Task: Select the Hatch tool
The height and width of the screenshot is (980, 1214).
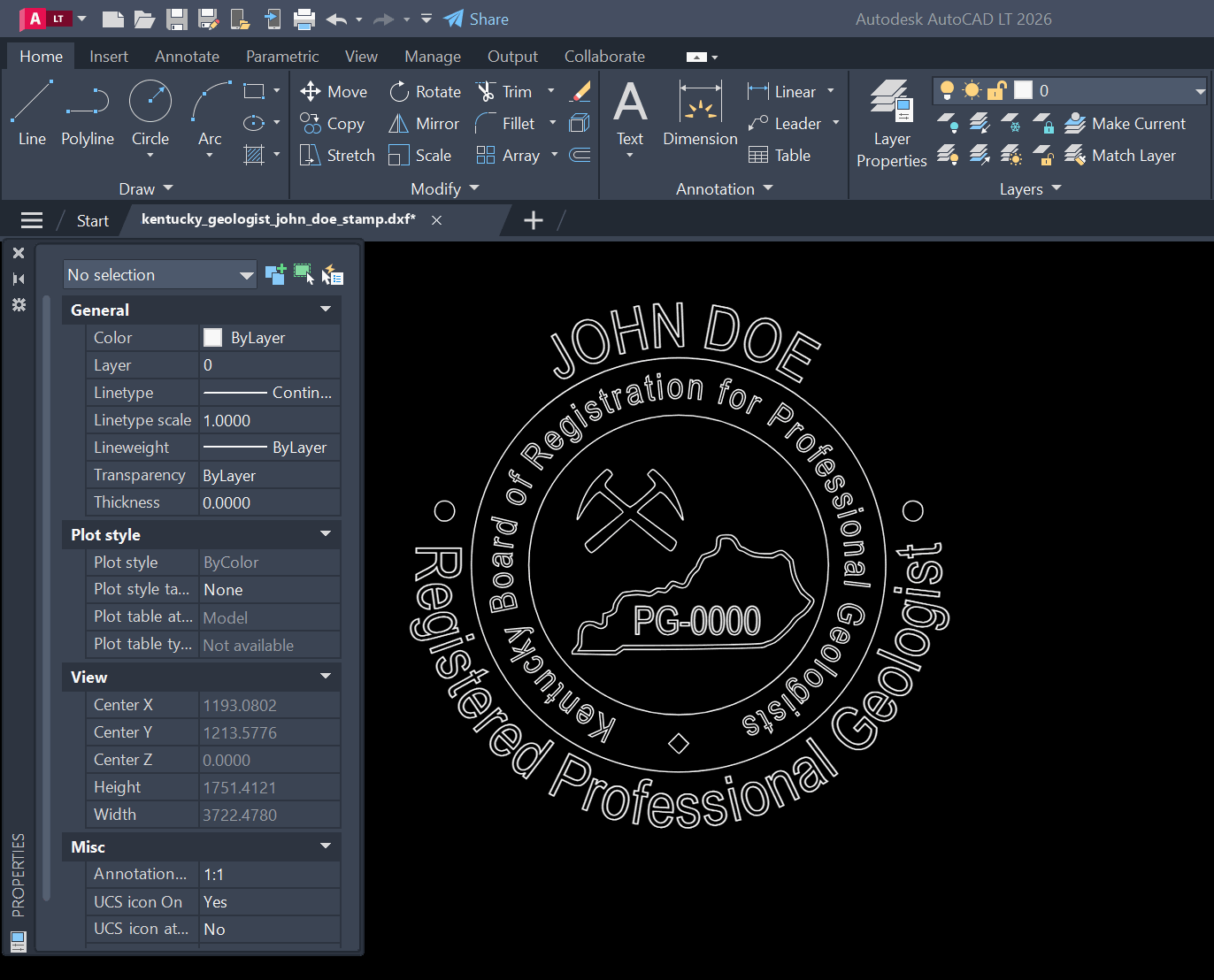Action: [x=254, y=155]
